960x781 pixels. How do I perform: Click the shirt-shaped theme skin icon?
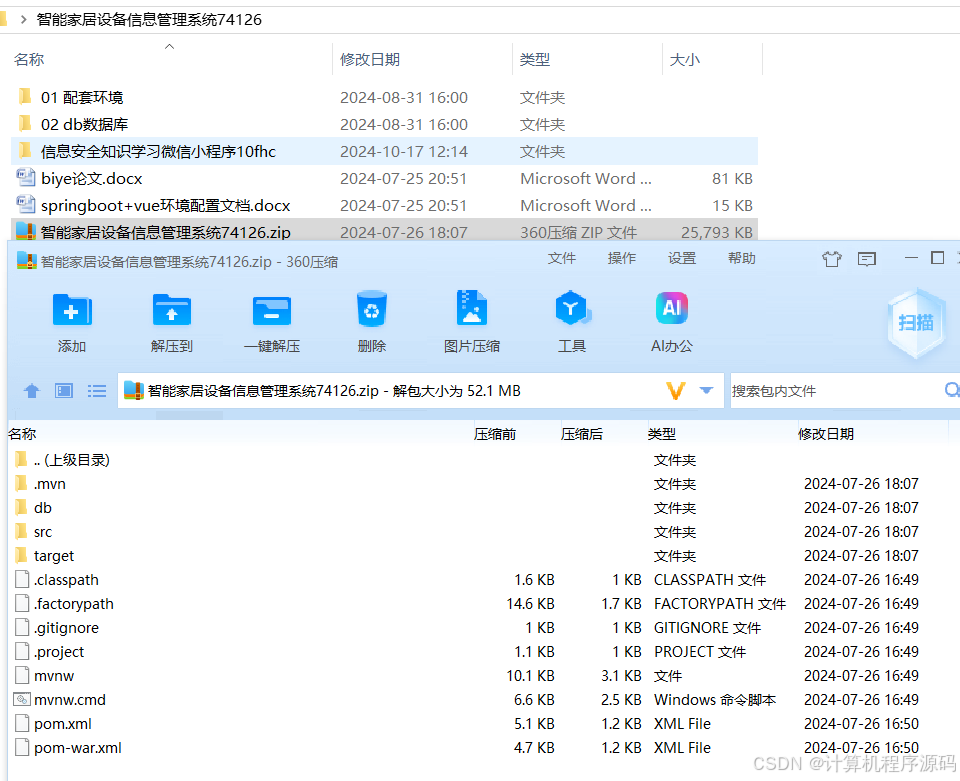[832, 258]
